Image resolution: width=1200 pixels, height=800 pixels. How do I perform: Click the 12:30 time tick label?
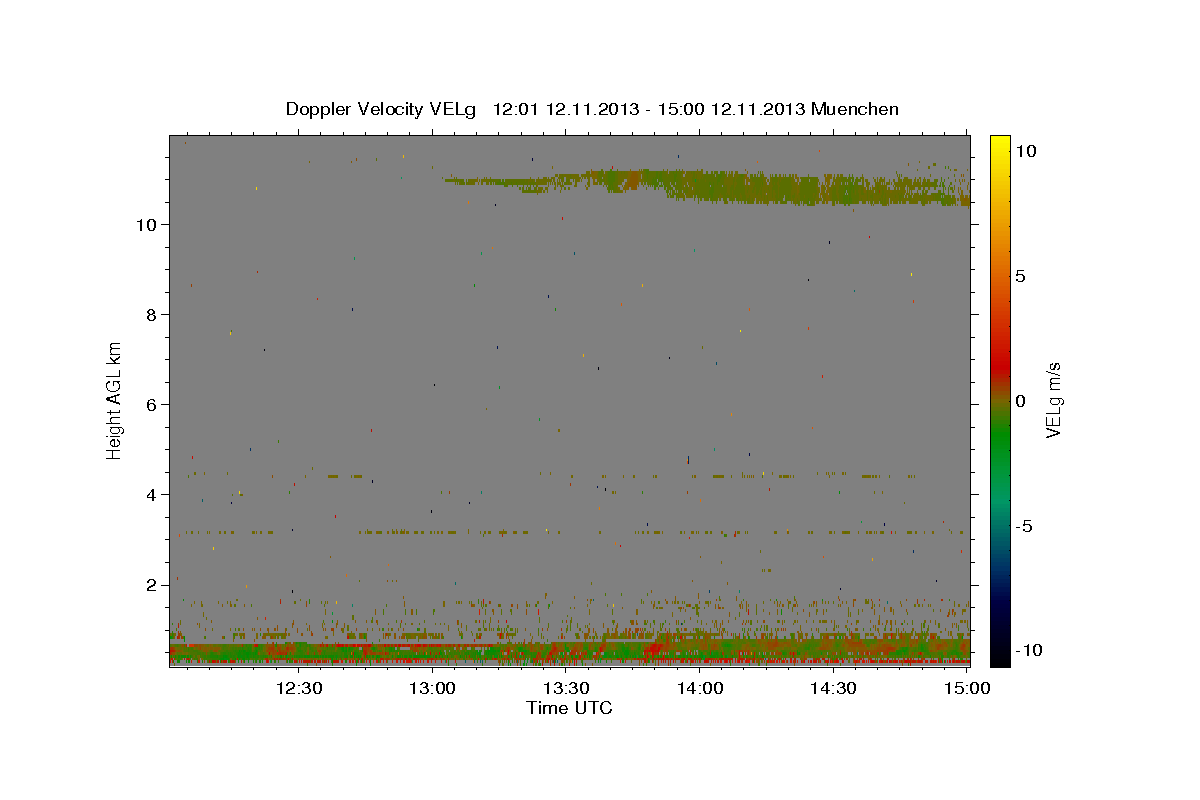pos(298,688)
